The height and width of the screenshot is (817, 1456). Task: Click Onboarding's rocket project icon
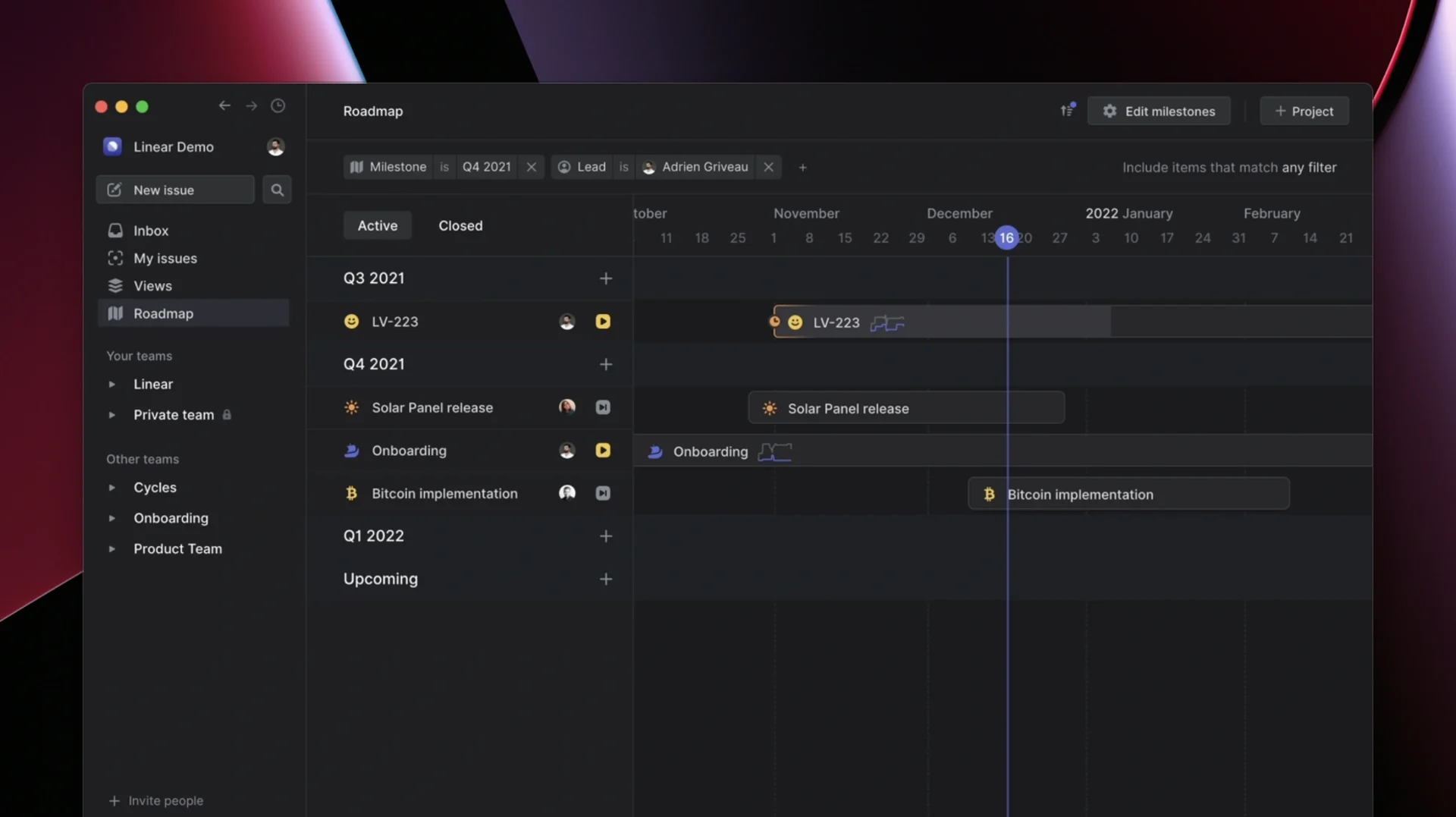pos(352,450)
